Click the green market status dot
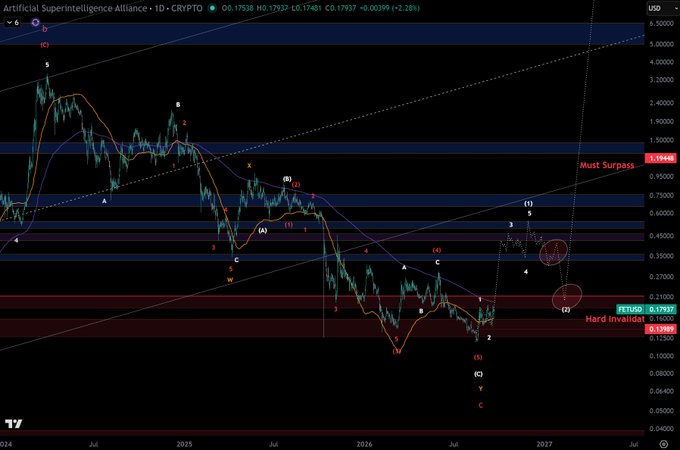The height and width of the screenshot is (450, 680). (212, 8)
